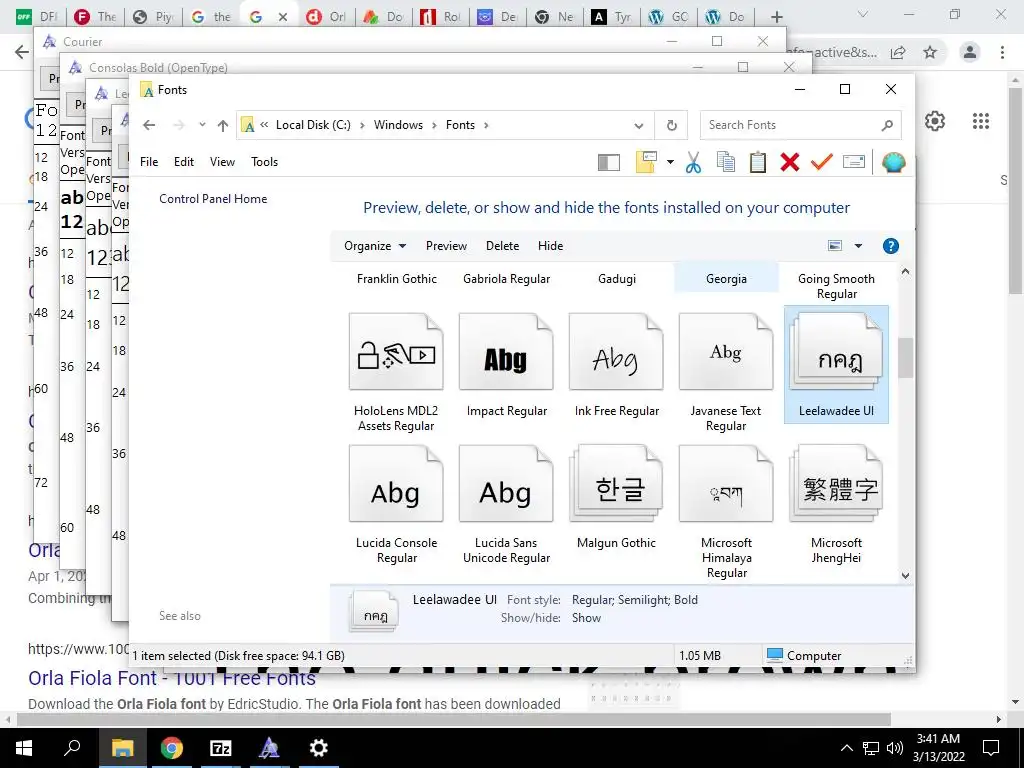The width and height of the screenshot is (1024, 768).
Task: Select the Microsoft JhengHei font family
Action: point(836,504)
